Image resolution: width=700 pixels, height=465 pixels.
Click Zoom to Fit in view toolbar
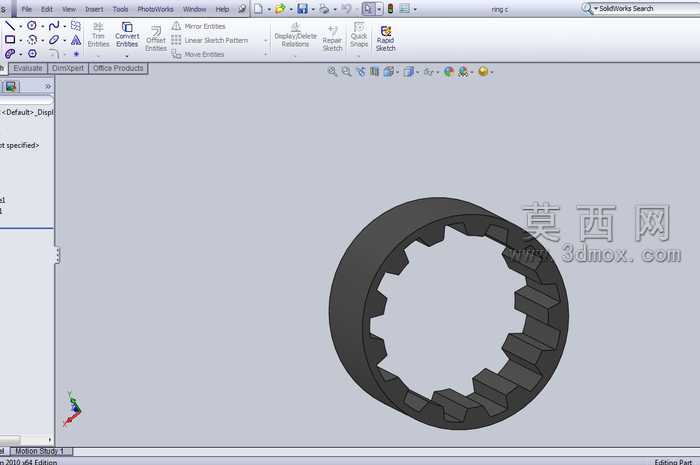coord(332,71)
